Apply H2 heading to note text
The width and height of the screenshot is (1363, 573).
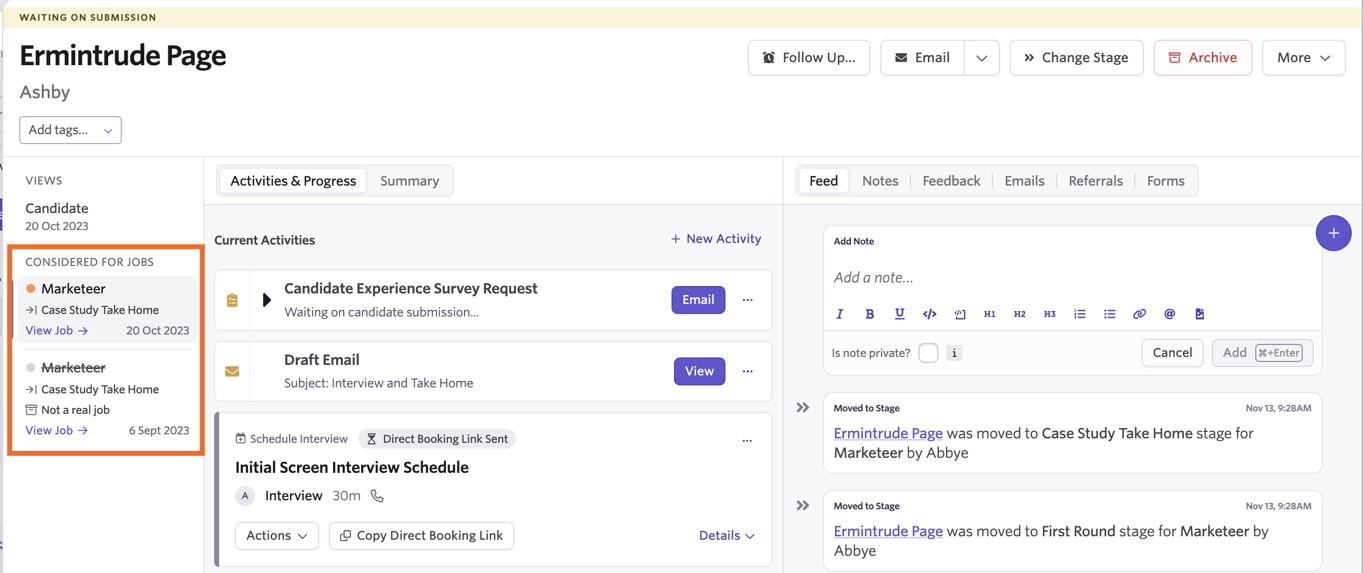pyautogui.click(x=1019, y=314)
